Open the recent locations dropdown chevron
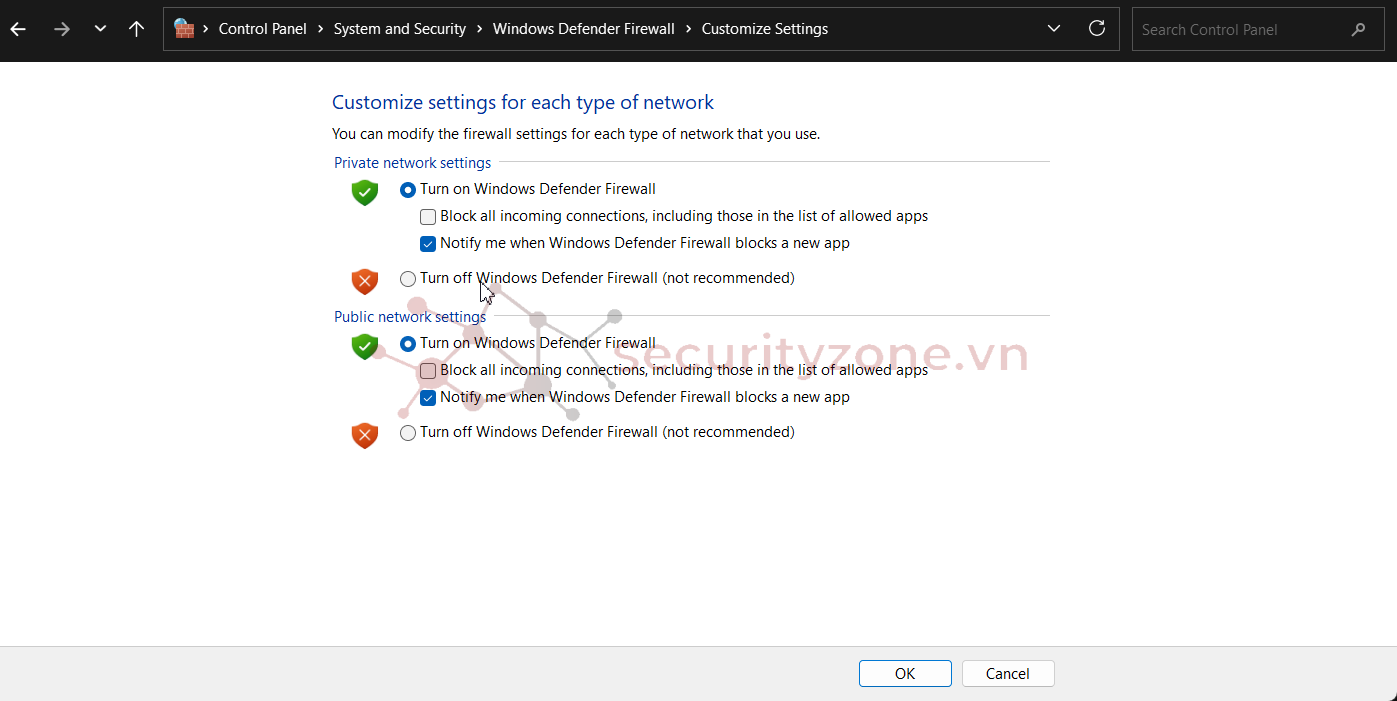1397x701 pixels. 100,29
